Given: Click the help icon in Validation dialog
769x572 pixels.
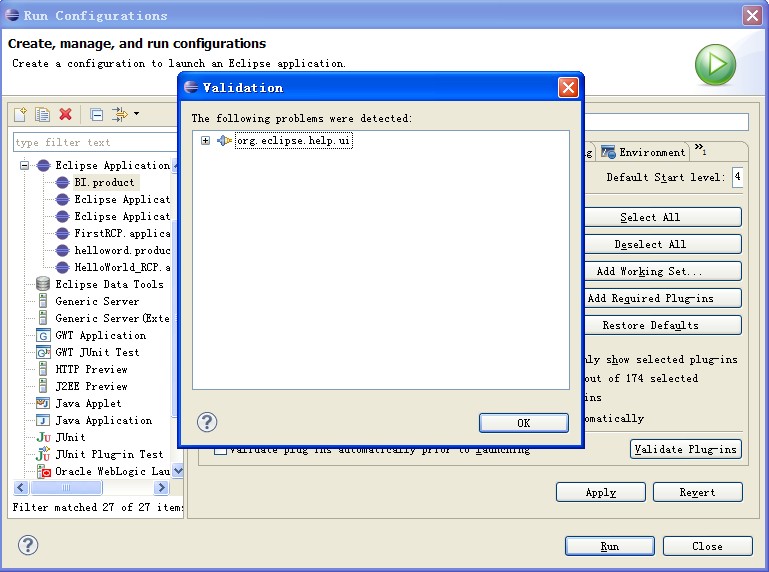Looking at the screenshot, I should coord(207,422).
